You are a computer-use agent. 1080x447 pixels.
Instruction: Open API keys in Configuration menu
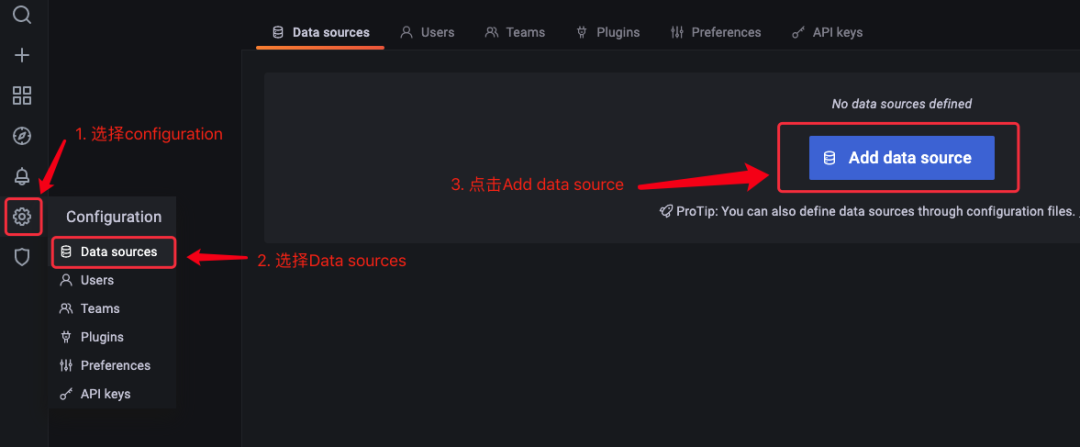(105, 394)
